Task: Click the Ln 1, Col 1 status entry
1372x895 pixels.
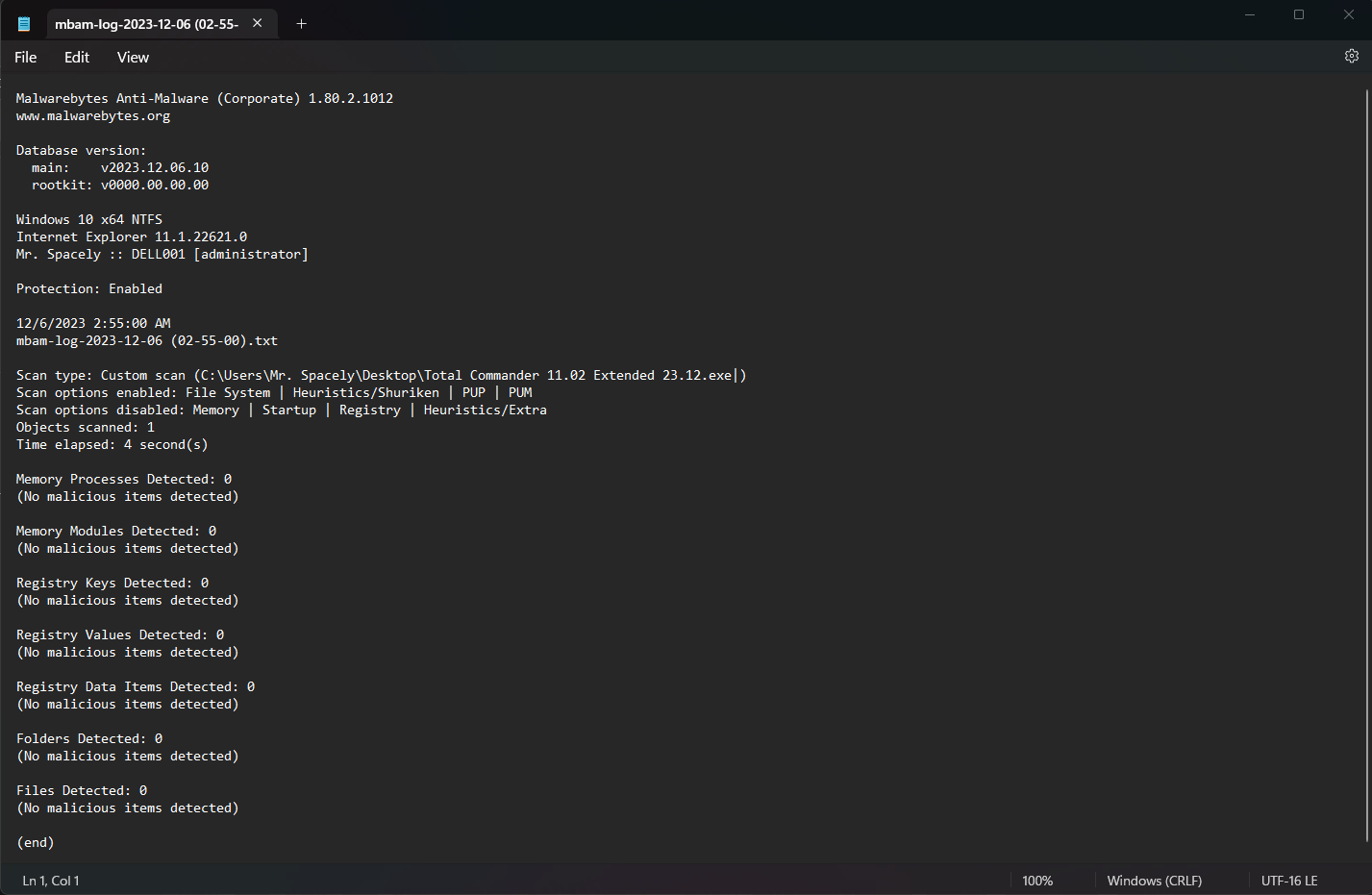Action: coord(51,881)
